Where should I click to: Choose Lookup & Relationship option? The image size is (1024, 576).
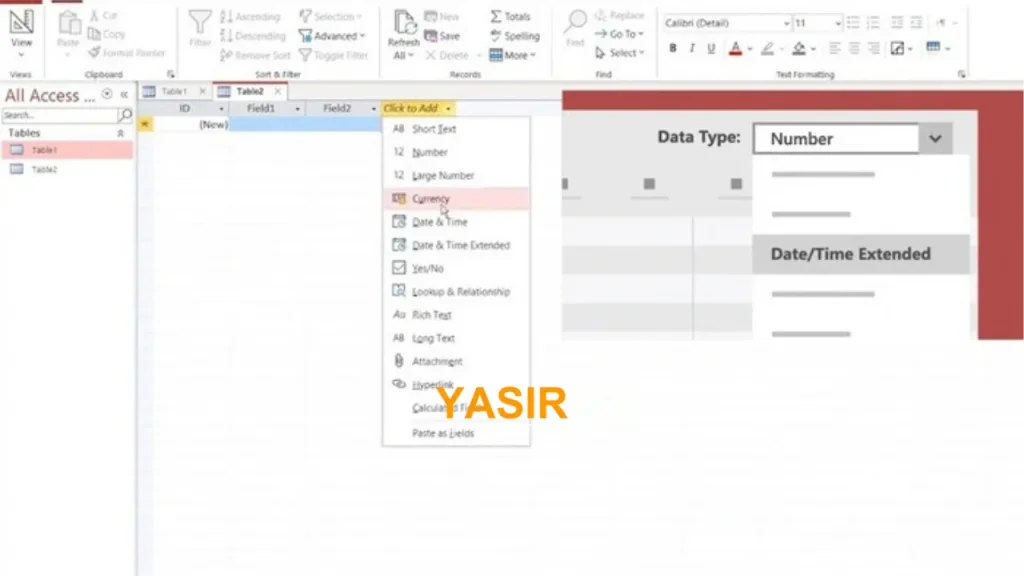coord(456,291)
